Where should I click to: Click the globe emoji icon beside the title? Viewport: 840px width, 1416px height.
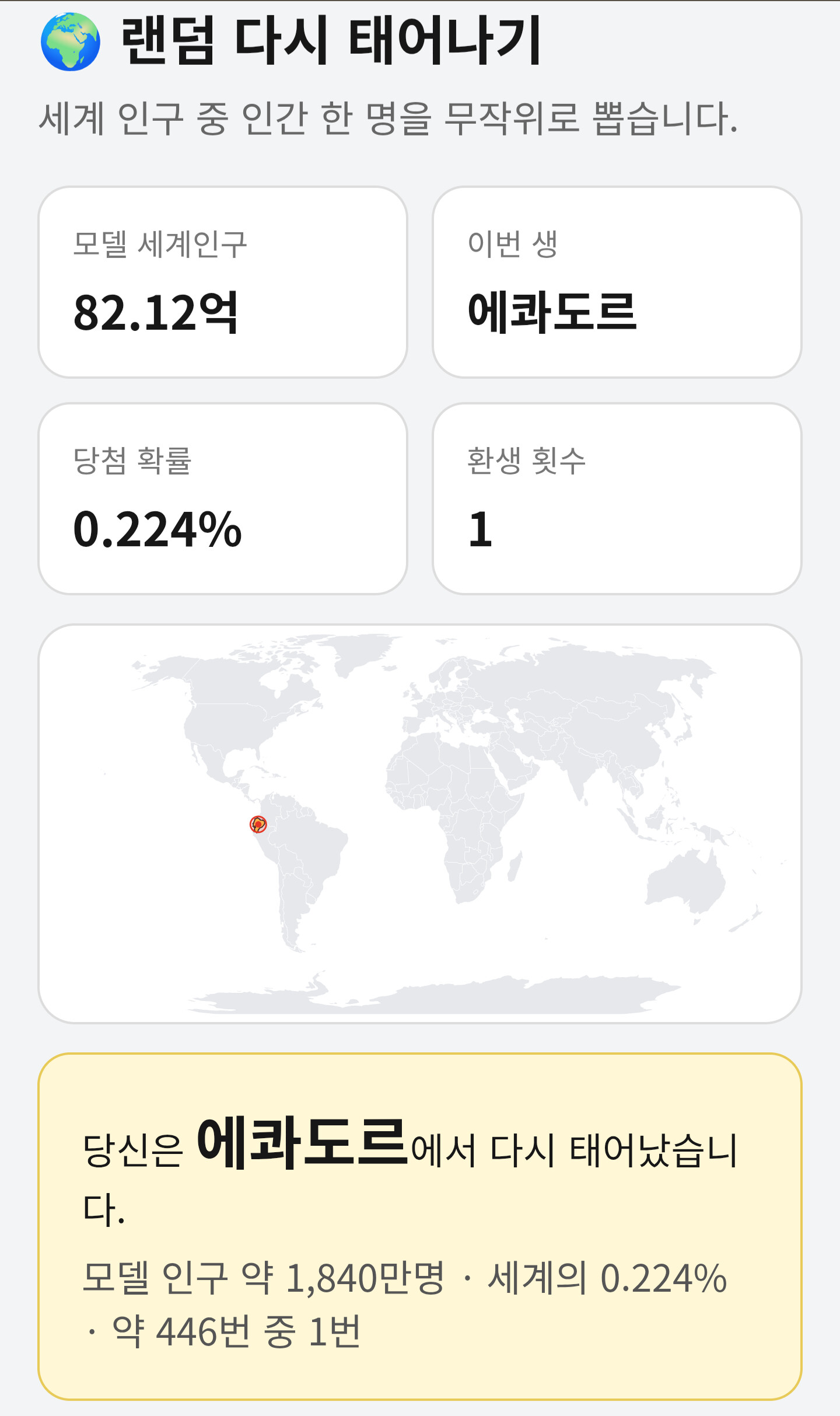[x=71, y=41]
